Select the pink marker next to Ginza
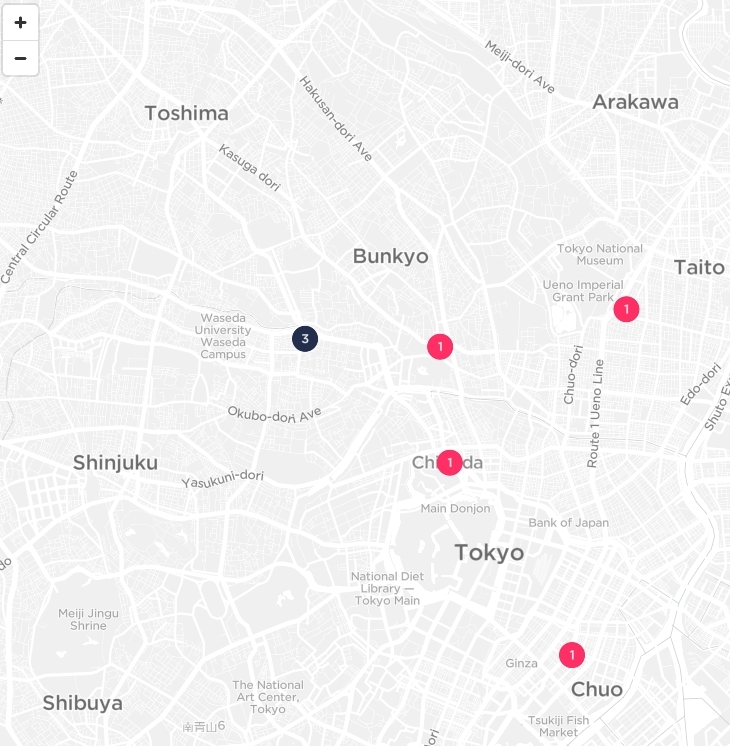730x746 pixels. click(572, 655)
